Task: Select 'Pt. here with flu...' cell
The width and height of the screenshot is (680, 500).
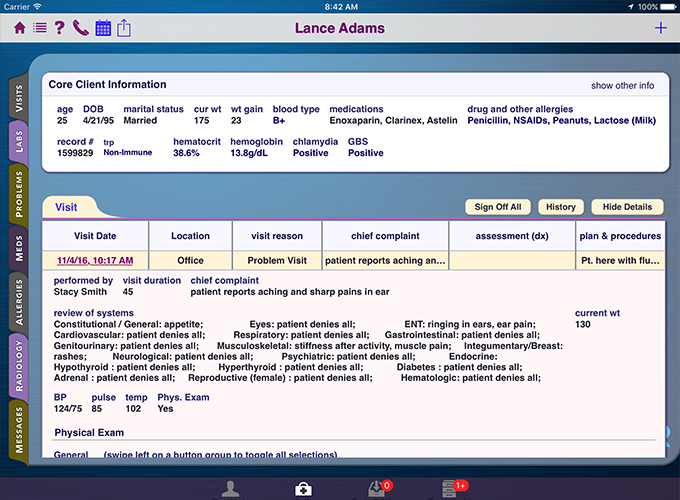Action: click(620, 261)
